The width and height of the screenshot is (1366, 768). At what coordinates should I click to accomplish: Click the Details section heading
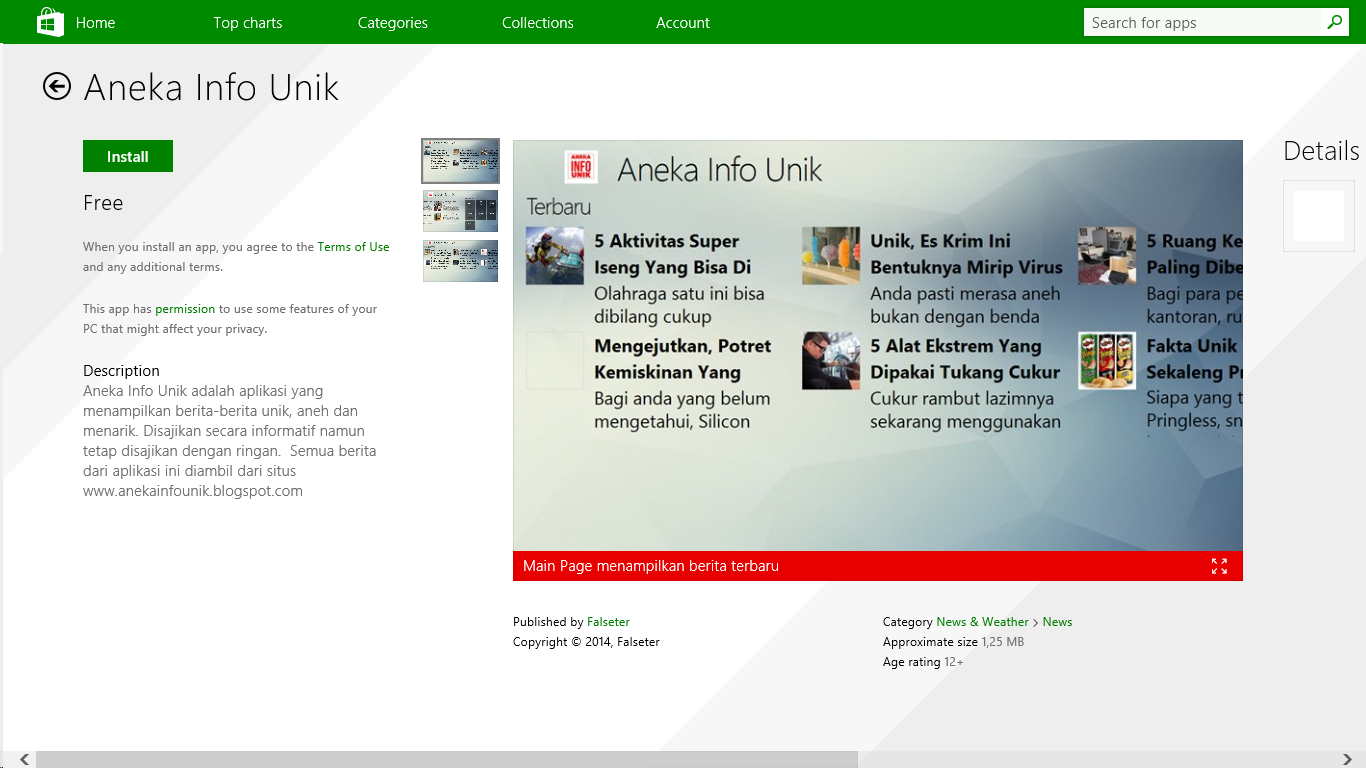point(1321,151)
